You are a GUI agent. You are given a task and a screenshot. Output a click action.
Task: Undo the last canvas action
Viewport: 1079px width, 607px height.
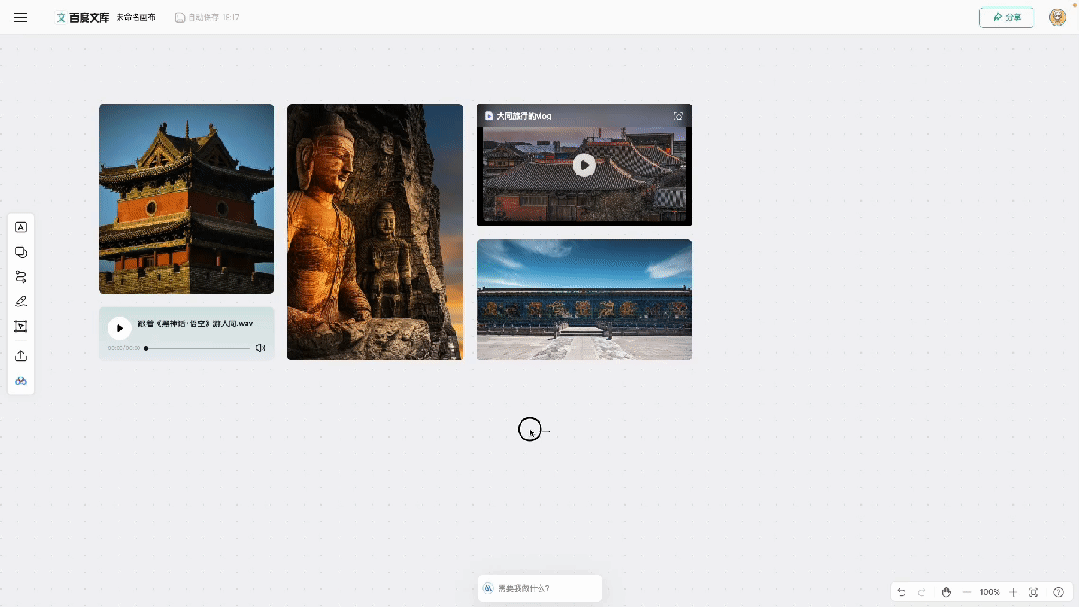tap(901, 592)
